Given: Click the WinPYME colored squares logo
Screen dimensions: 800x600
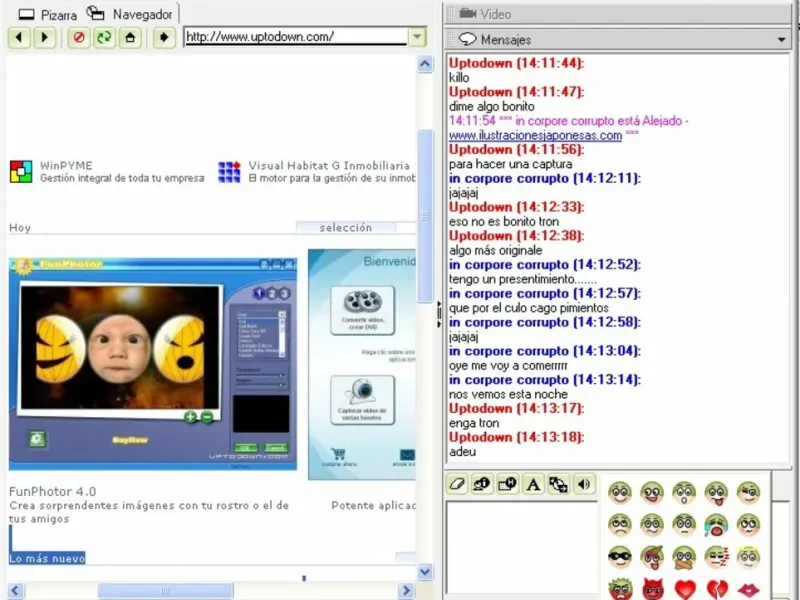Looking at the screenshot, I should coord(21,172).
